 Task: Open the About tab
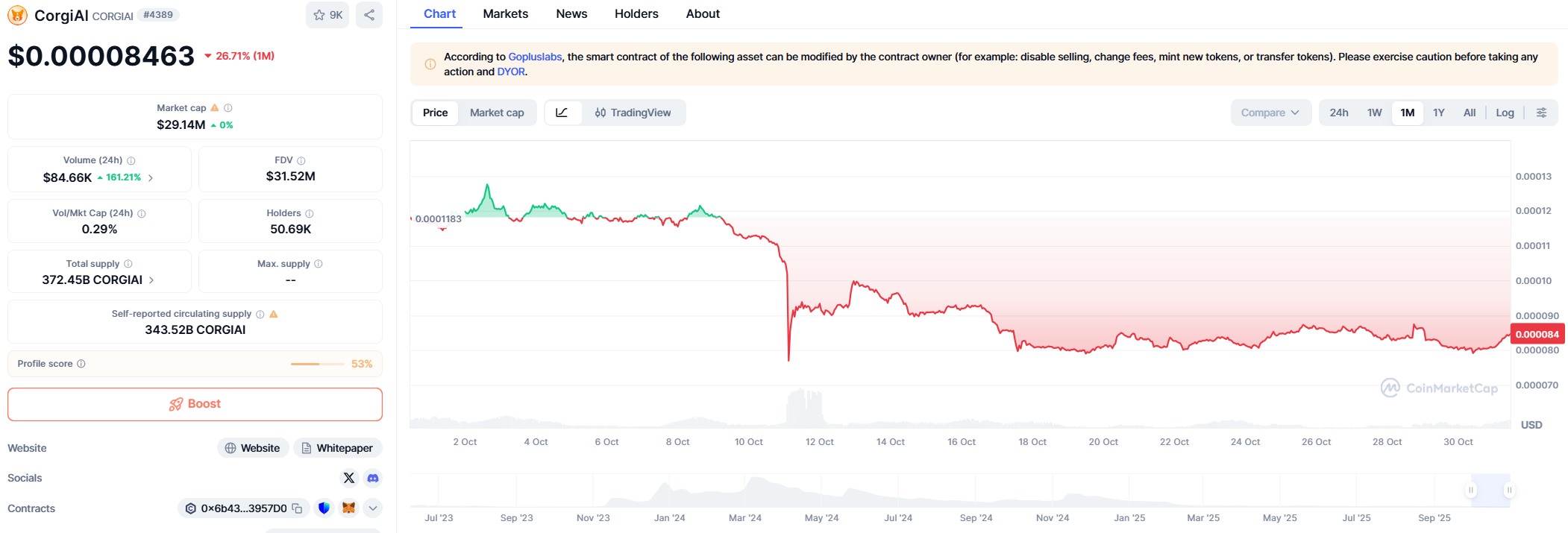[703, 13]
